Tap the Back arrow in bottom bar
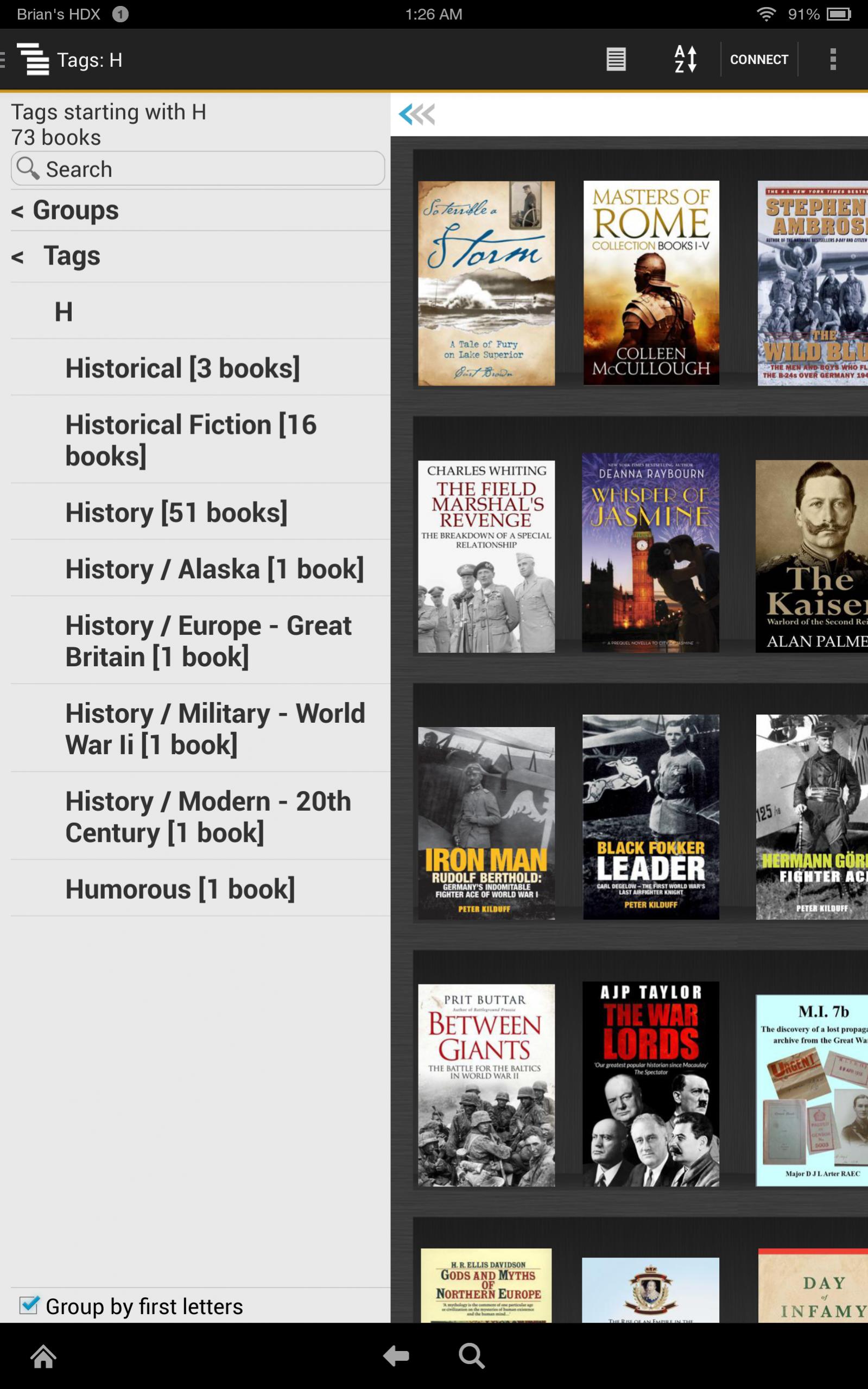868x1389 pixels. tap(396, 1356)
